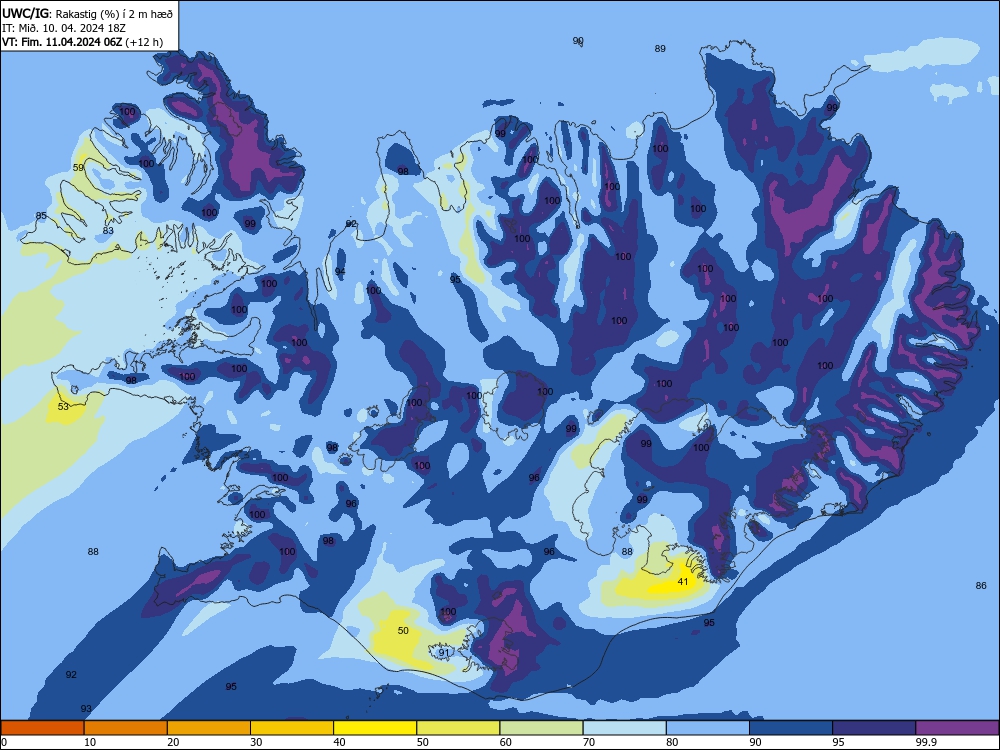This screenshot has height=750, width=1000.
Task: Select the bright yellow 40–50 legend swatch
Action: coord(375,728)
